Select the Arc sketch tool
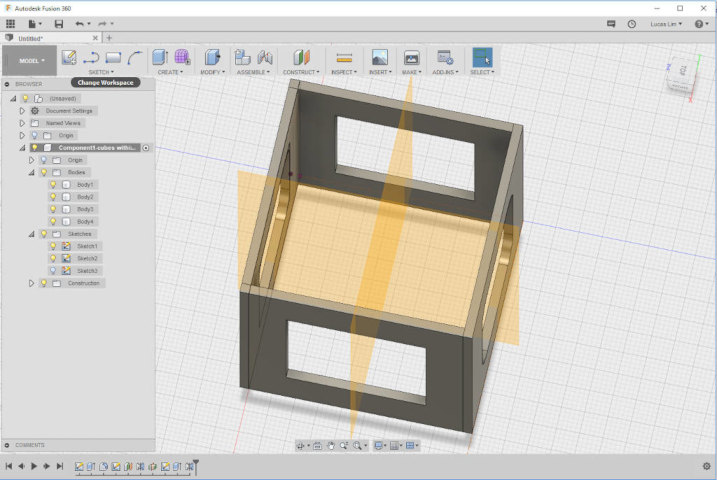717x480 pixels. click(x=135, y=58)
